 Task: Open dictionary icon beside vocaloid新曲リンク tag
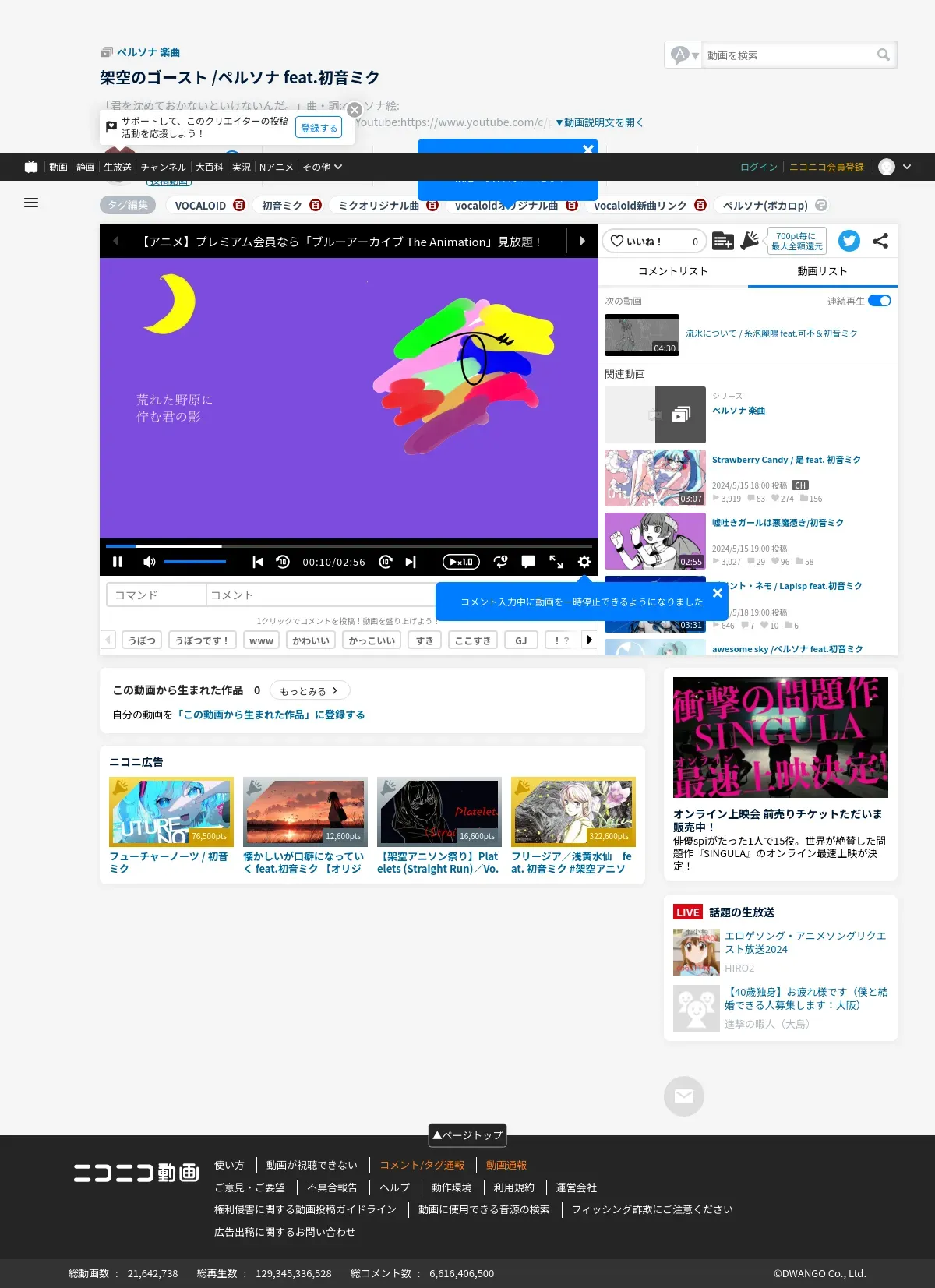tap(700, 205)
